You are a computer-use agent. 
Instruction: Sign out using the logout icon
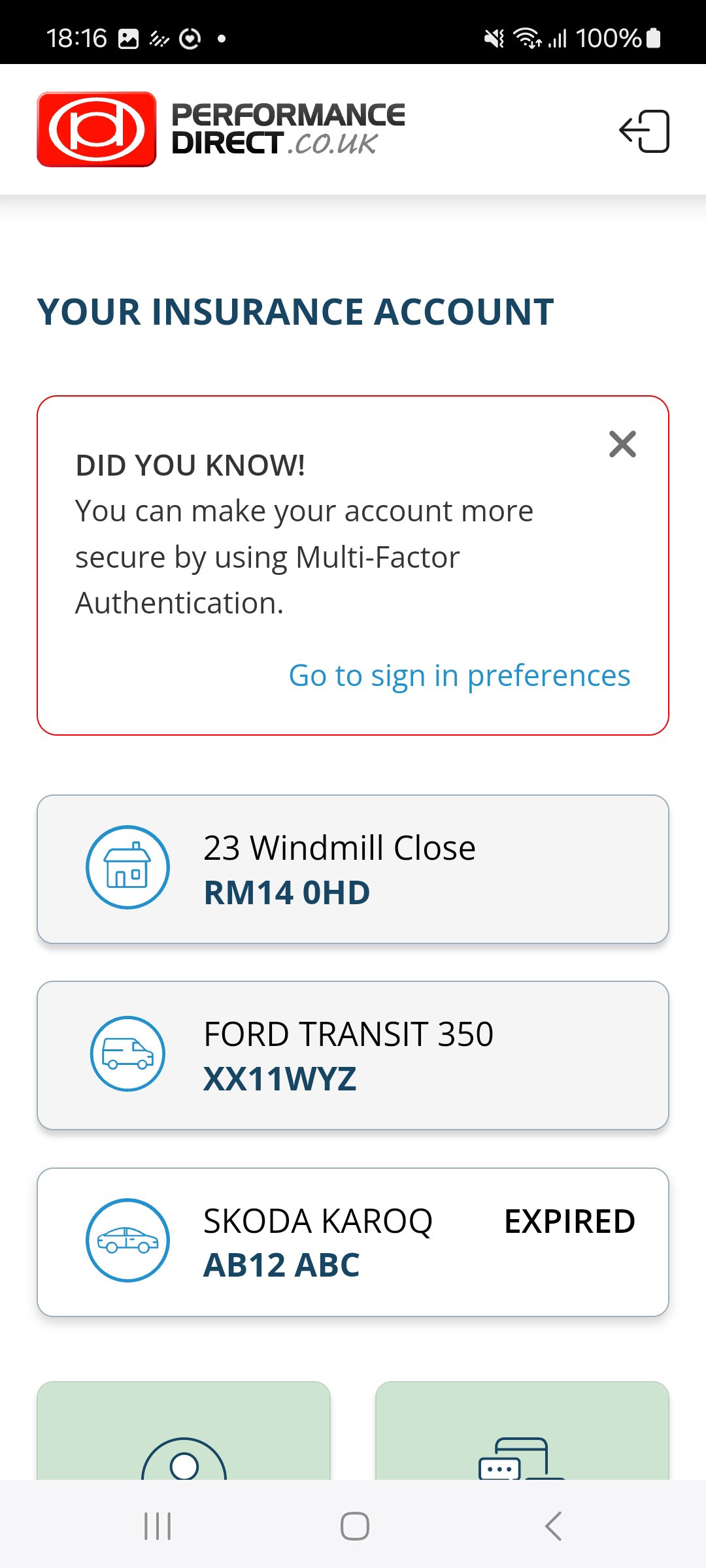pos(645,129)
